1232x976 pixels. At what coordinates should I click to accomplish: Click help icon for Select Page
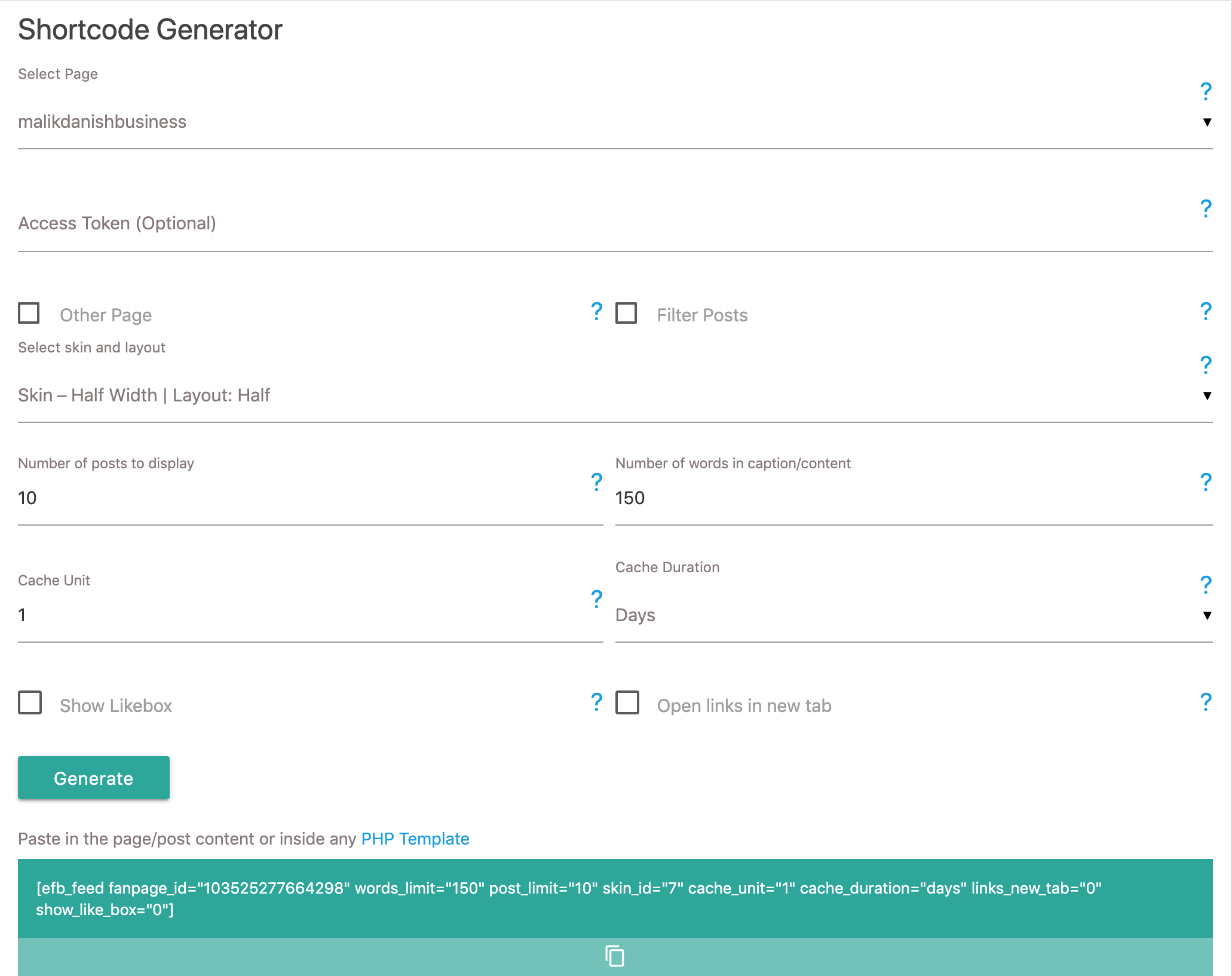[1206, 91]
